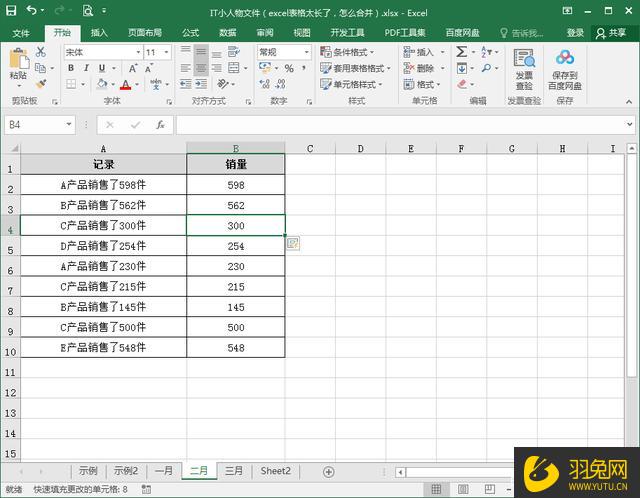Click the Fill down icon
The height and width of the screenshot is (498, 640).
pyautogui.click(x=462, y=68)
